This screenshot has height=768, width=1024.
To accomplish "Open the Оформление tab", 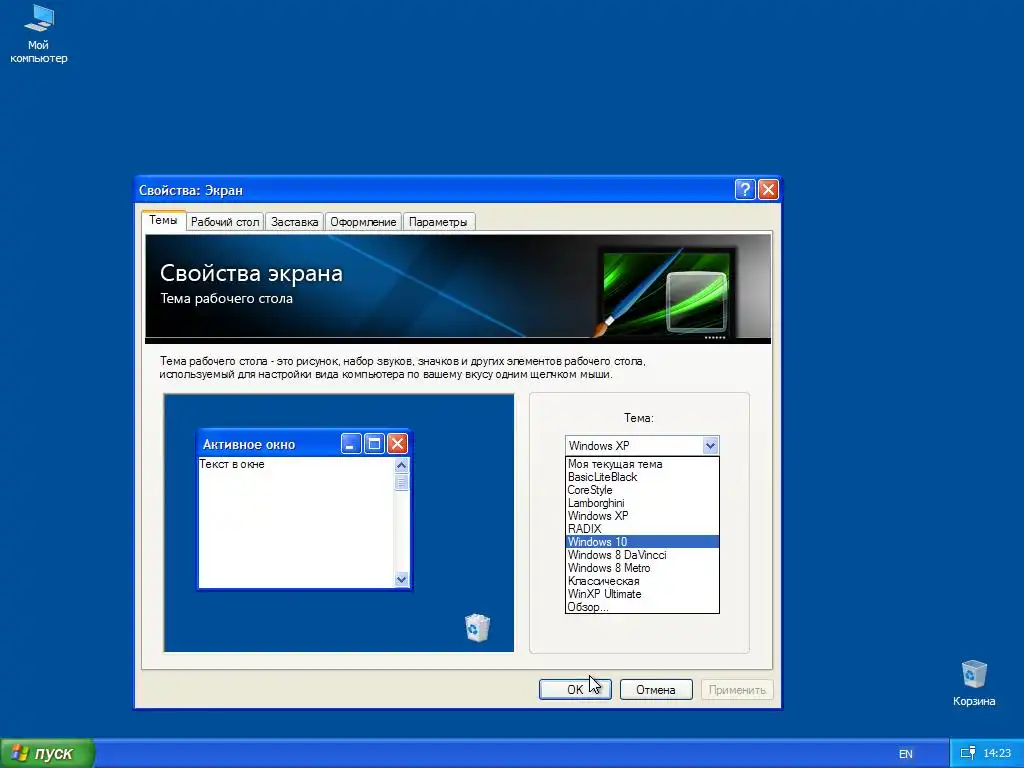I will [x=363, y=222].
